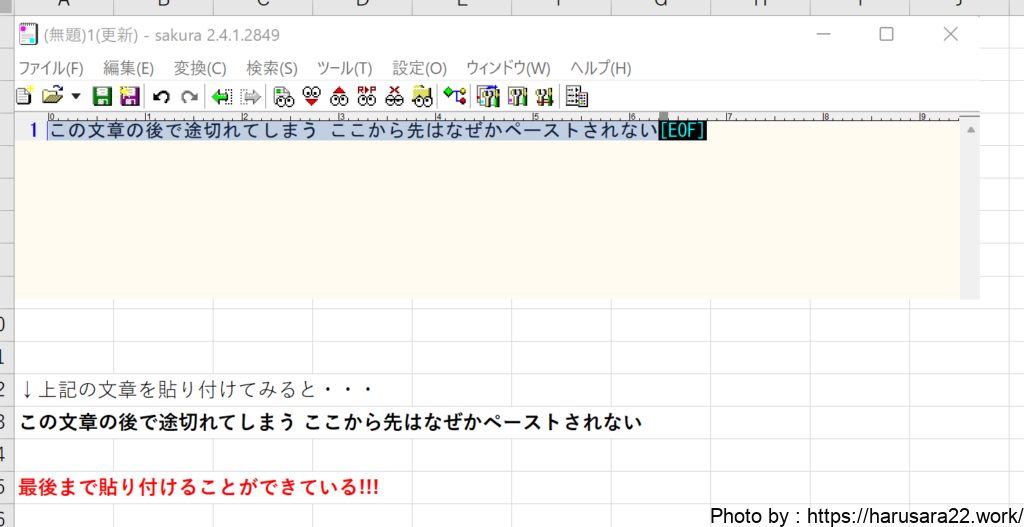Launch Grep with folder binoculars icon
Viewport: 1024px width, 527px height.
(422, 96)
